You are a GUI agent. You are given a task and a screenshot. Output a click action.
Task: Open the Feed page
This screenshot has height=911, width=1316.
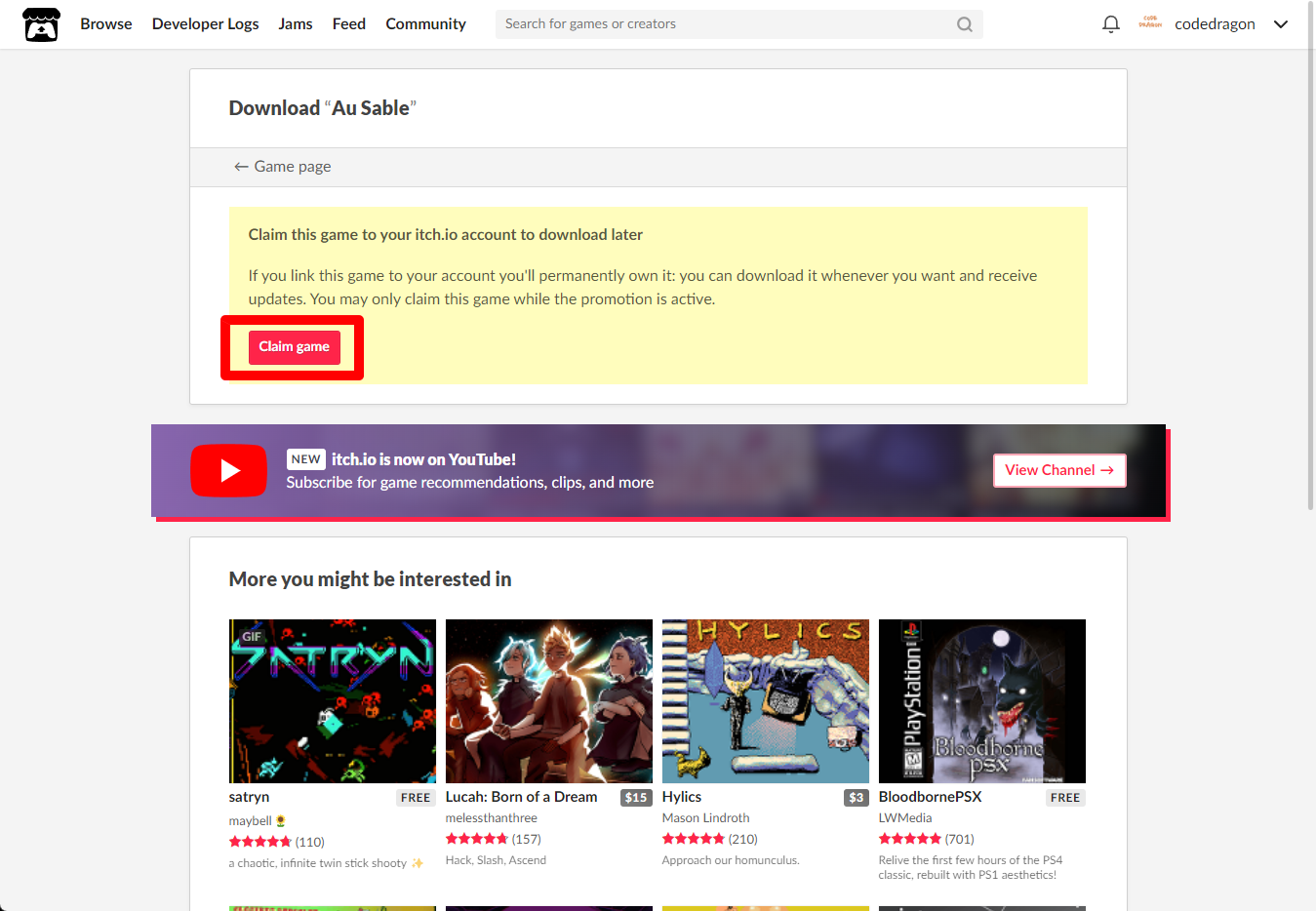click(x=348, y=24)
